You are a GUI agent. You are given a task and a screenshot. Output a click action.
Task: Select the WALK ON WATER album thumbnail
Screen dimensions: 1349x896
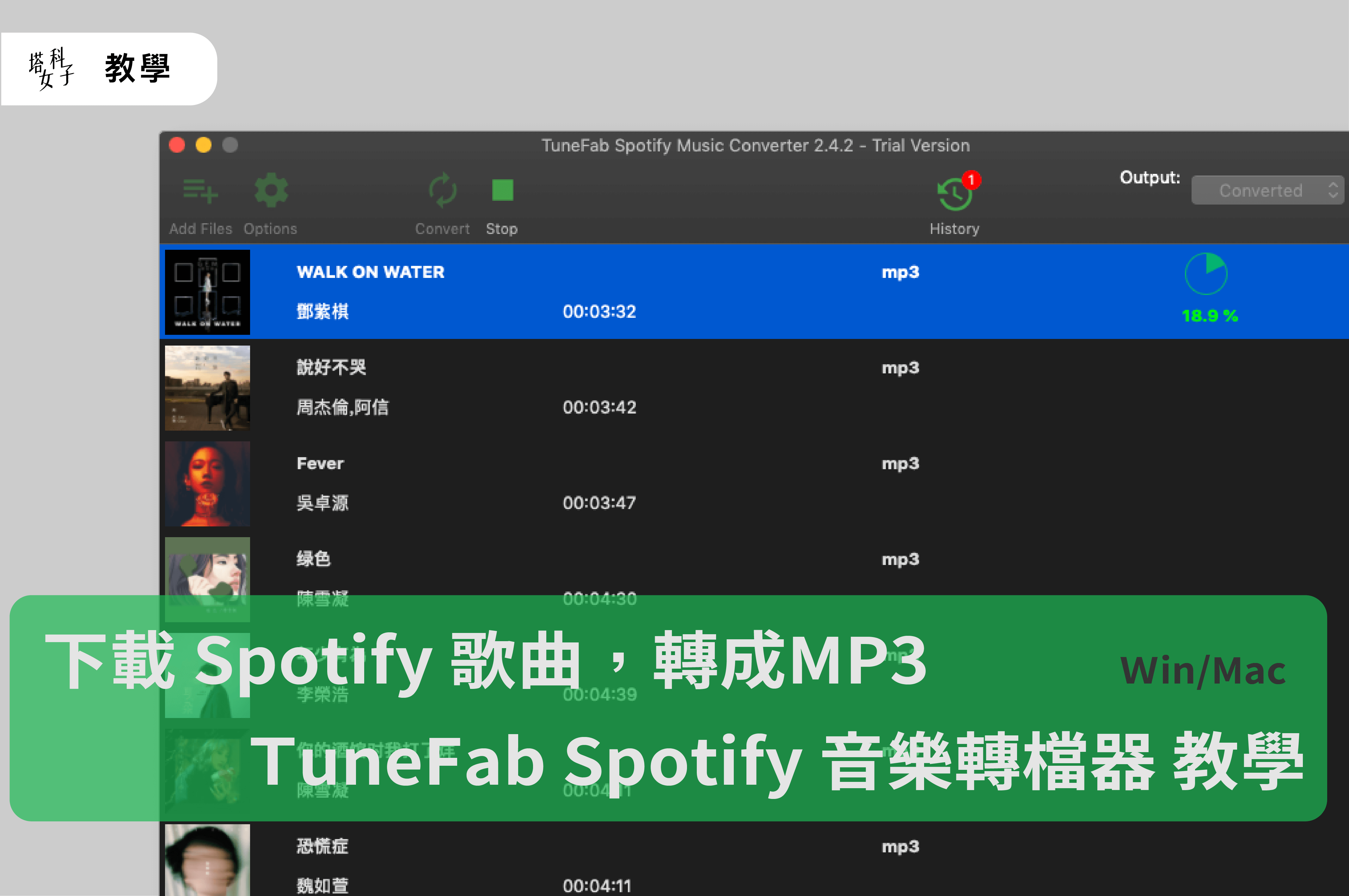pyautogui.click(x=207, y=292)
